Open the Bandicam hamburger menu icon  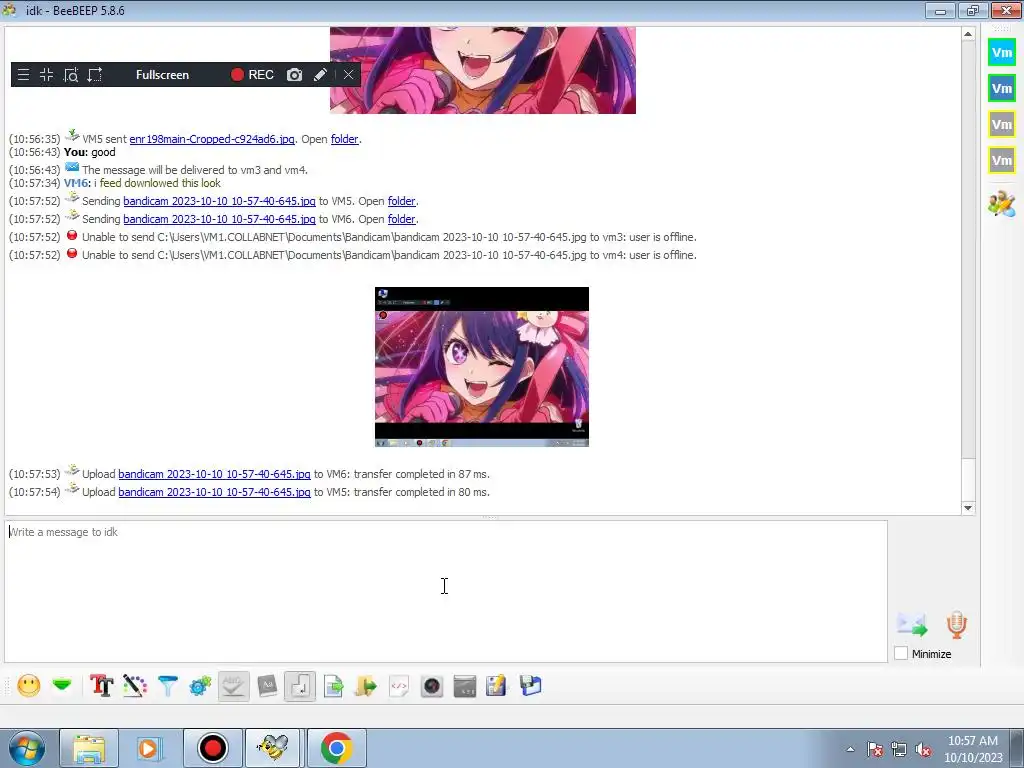[24, 74]
